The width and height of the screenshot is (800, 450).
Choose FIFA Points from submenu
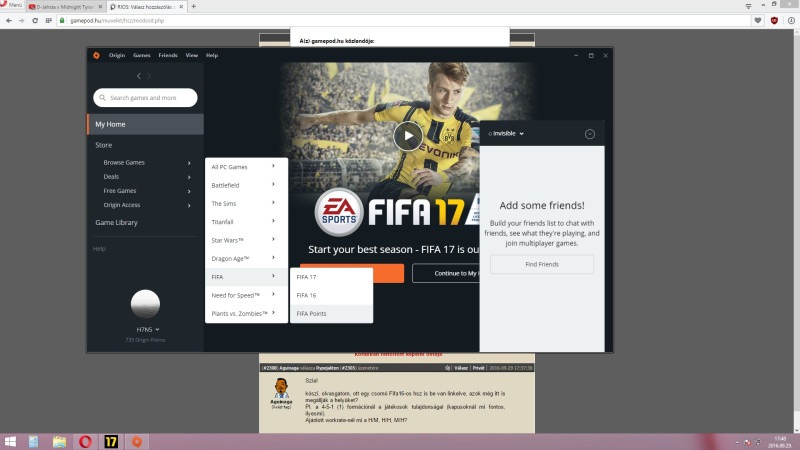tap(331, 314)
